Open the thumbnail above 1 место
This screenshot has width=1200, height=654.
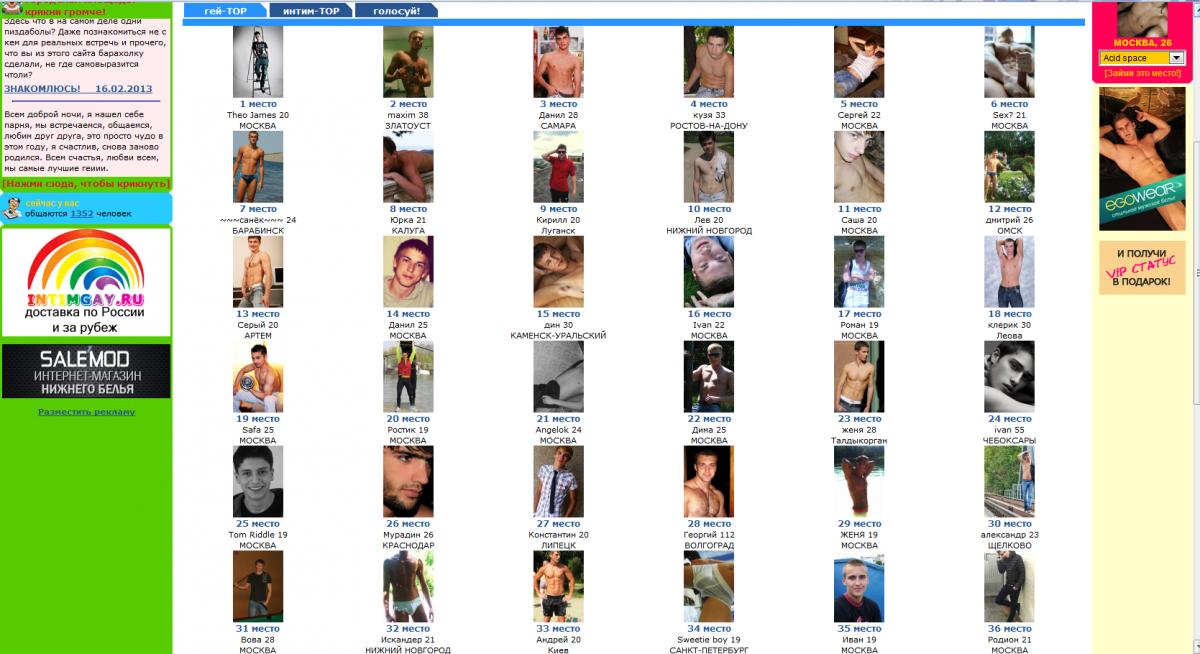tap(258, 62)
